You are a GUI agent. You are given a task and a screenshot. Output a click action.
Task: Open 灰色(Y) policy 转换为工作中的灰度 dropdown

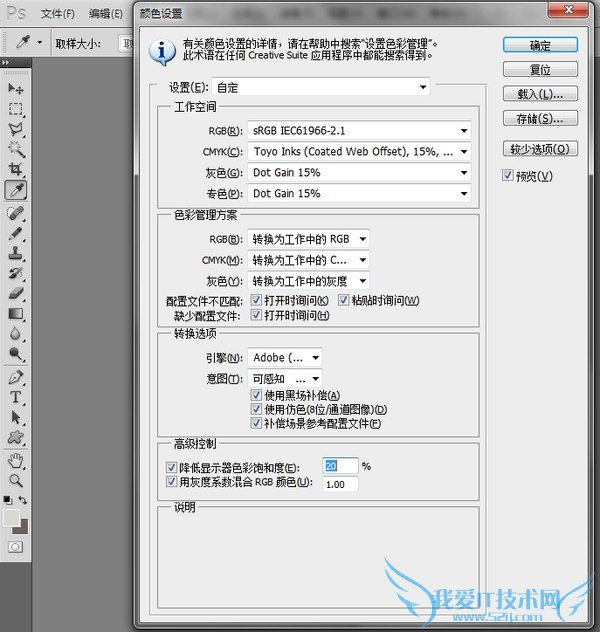(308, 281)
